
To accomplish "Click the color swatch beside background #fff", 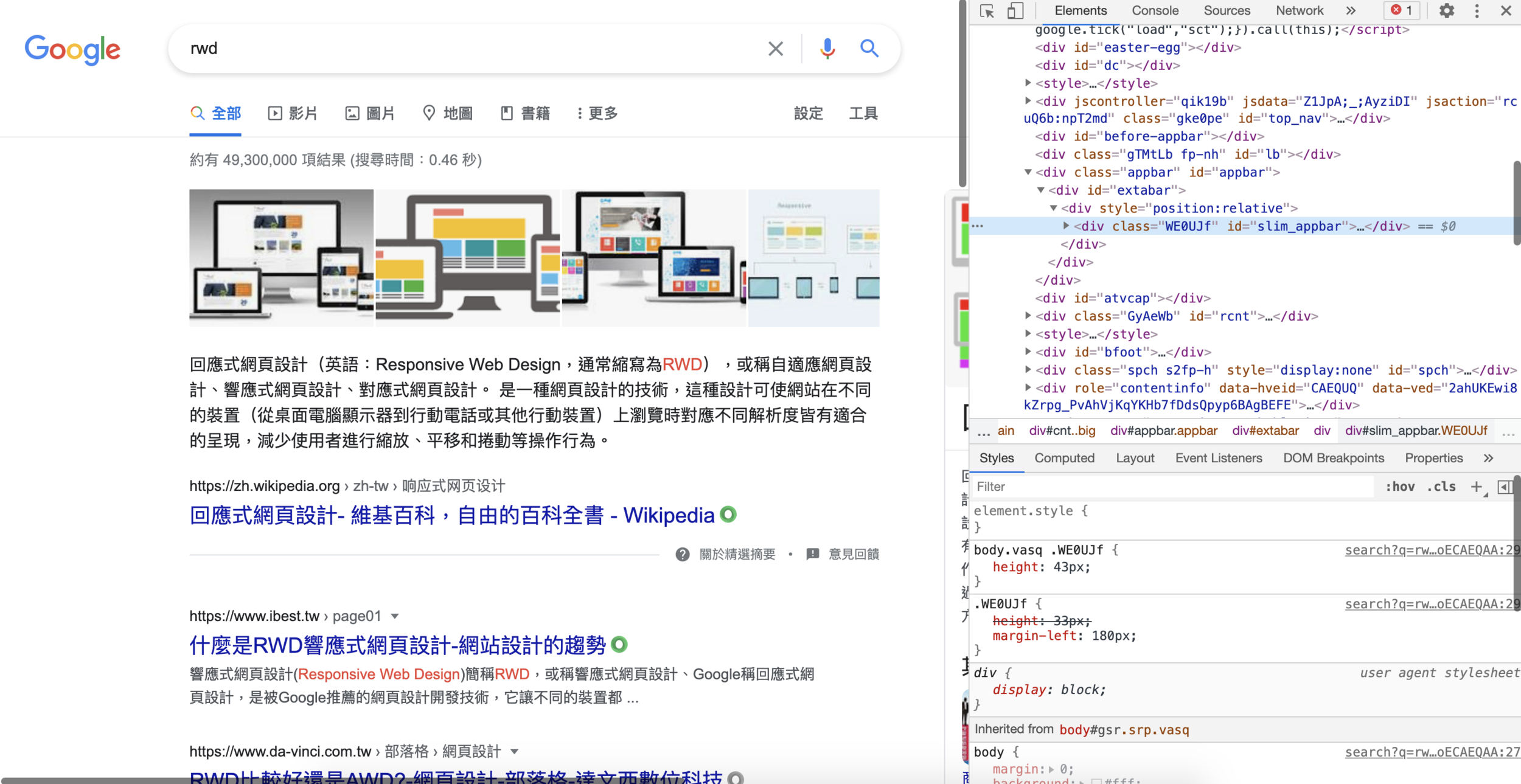I will [x=1096, y=781].
